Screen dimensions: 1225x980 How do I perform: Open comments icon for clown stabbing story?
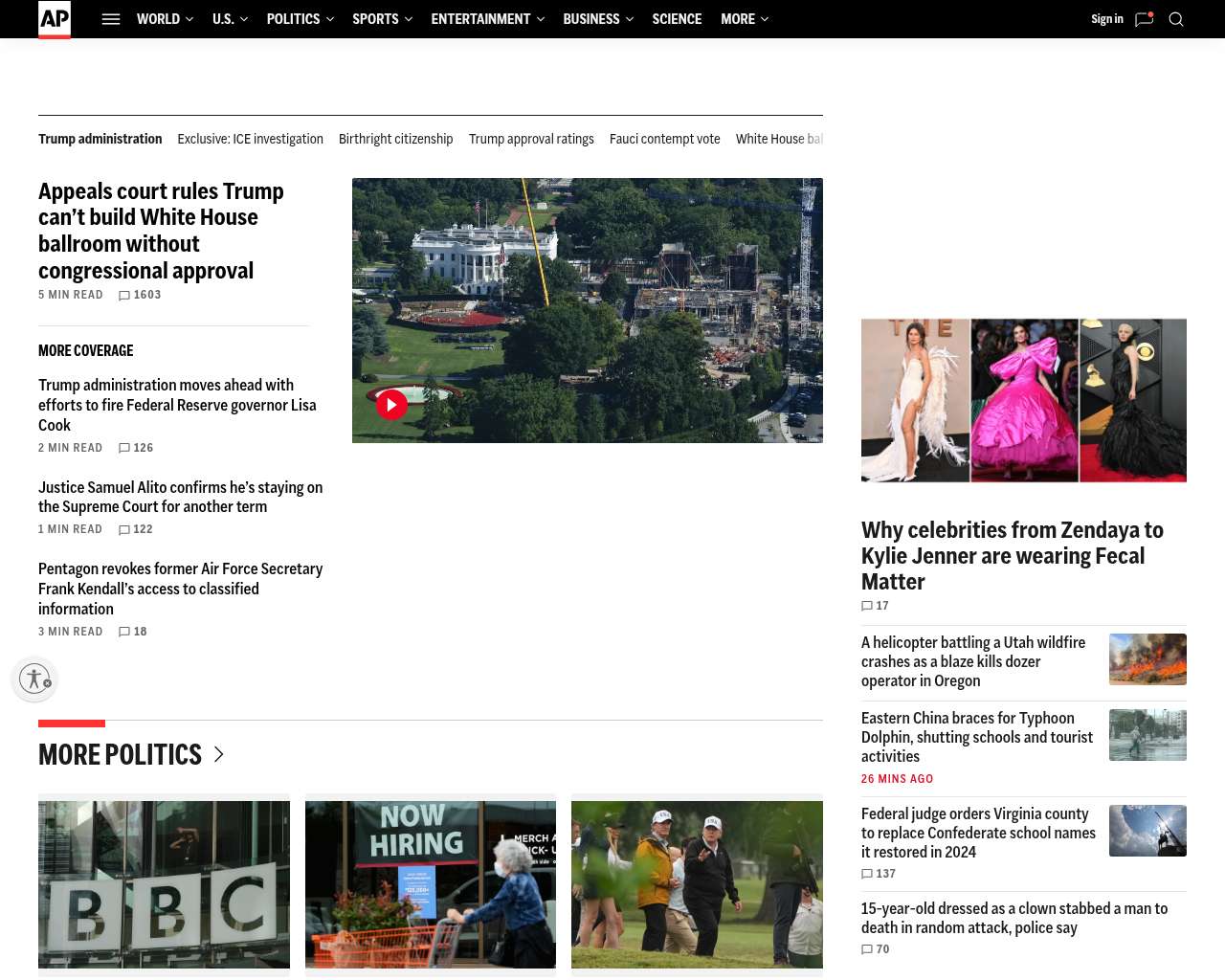(867, 949)
